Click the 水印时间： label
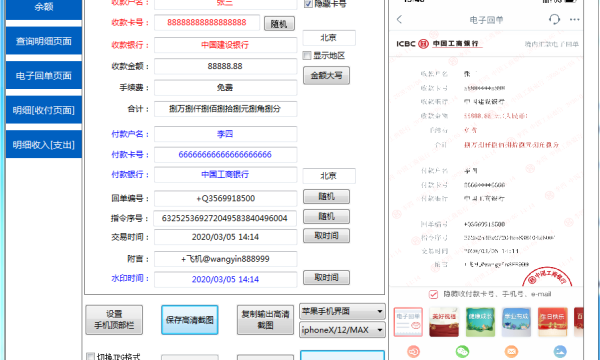 point(130,278)
